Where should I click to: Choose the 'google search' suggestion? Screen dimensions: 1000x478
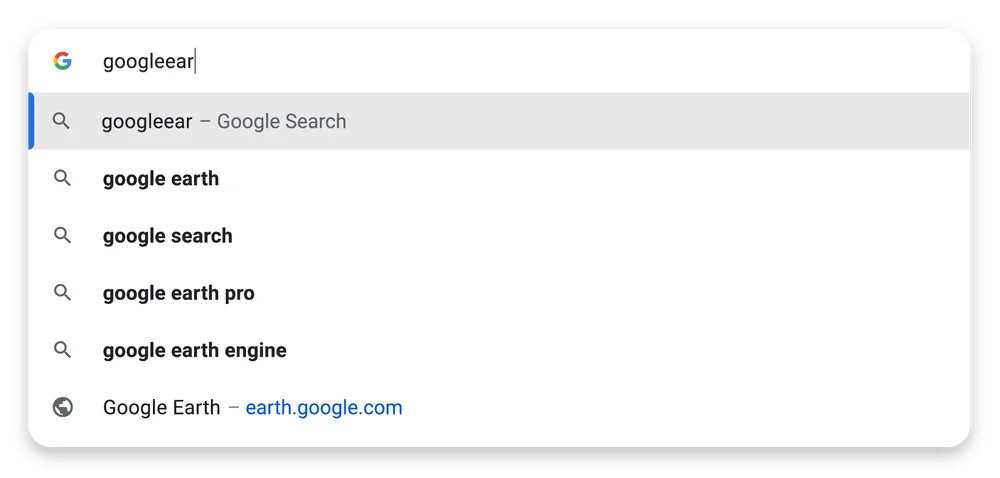coord(168,236)
